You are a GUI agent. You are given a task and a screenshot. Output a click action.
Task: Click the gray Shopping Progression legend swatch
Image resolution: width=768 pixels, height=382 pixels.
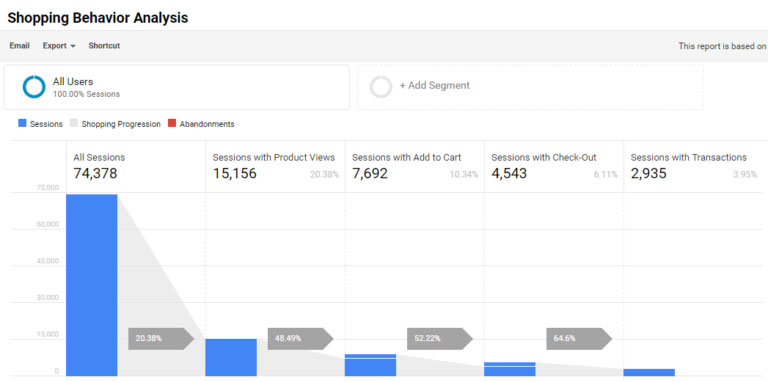click(x=74, y=123)
